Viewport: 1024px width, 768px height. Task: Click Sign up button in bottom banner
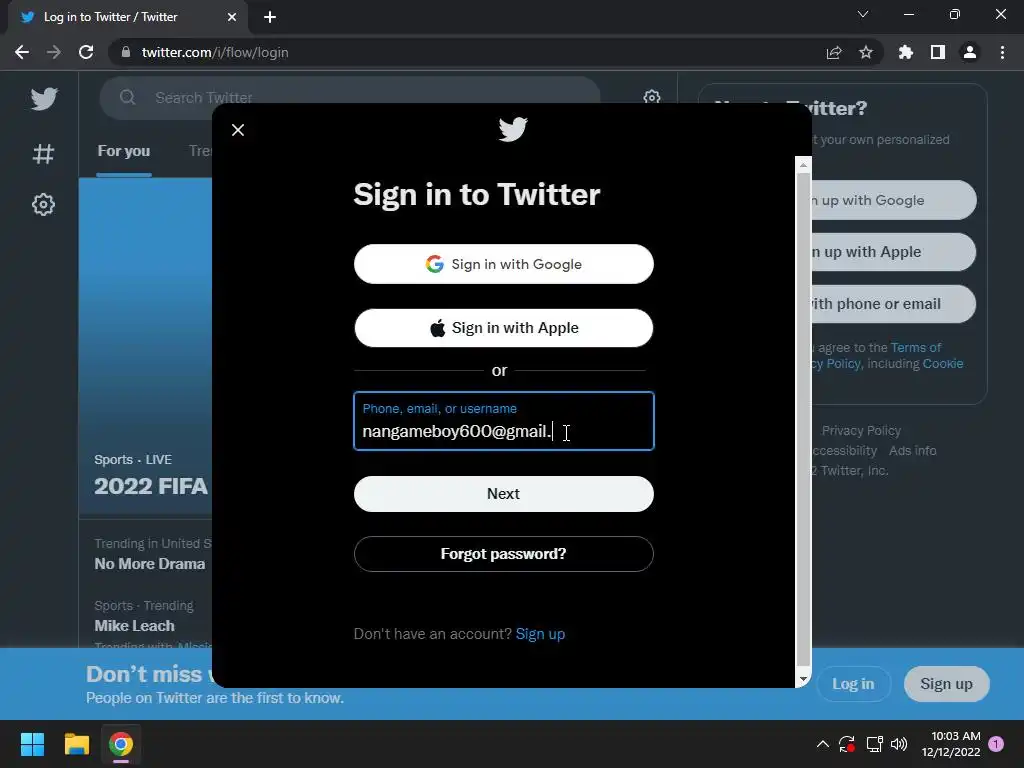(946, 684)
